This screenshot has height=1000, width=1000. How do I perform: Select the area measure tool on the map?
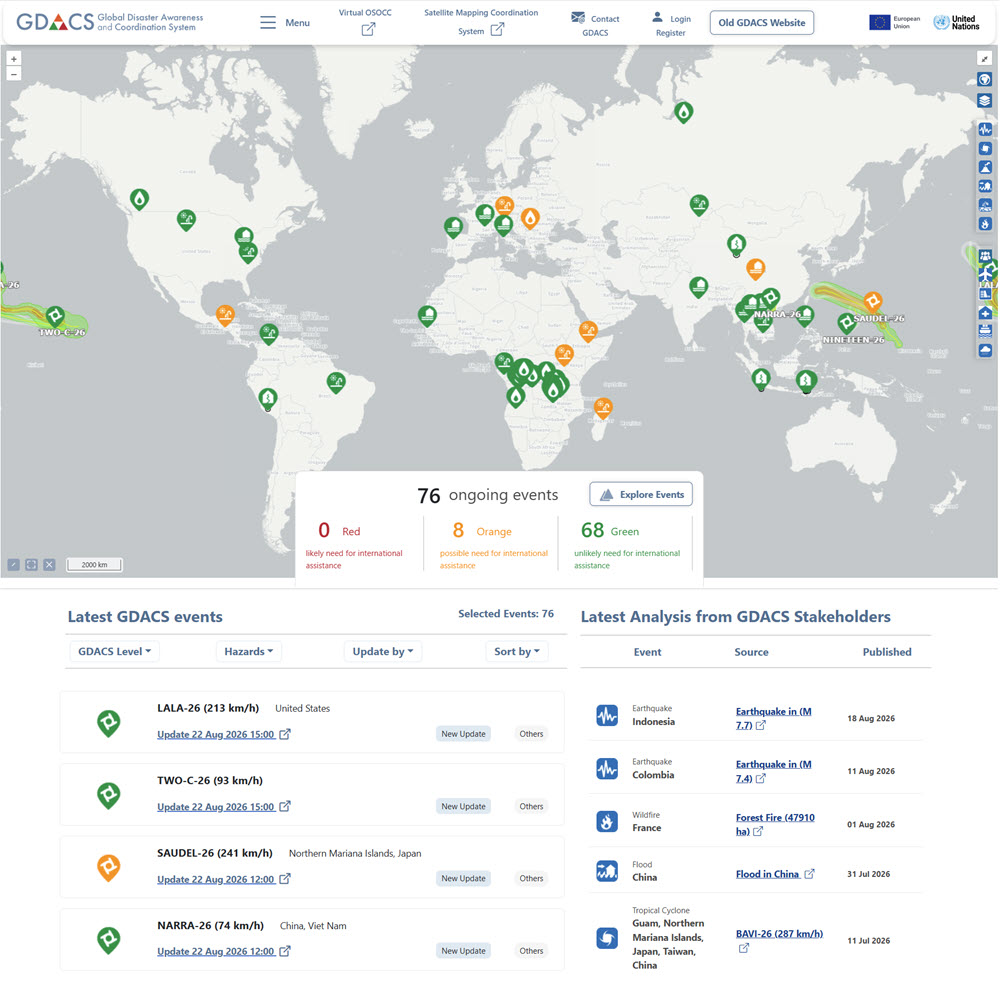point(31,564)
